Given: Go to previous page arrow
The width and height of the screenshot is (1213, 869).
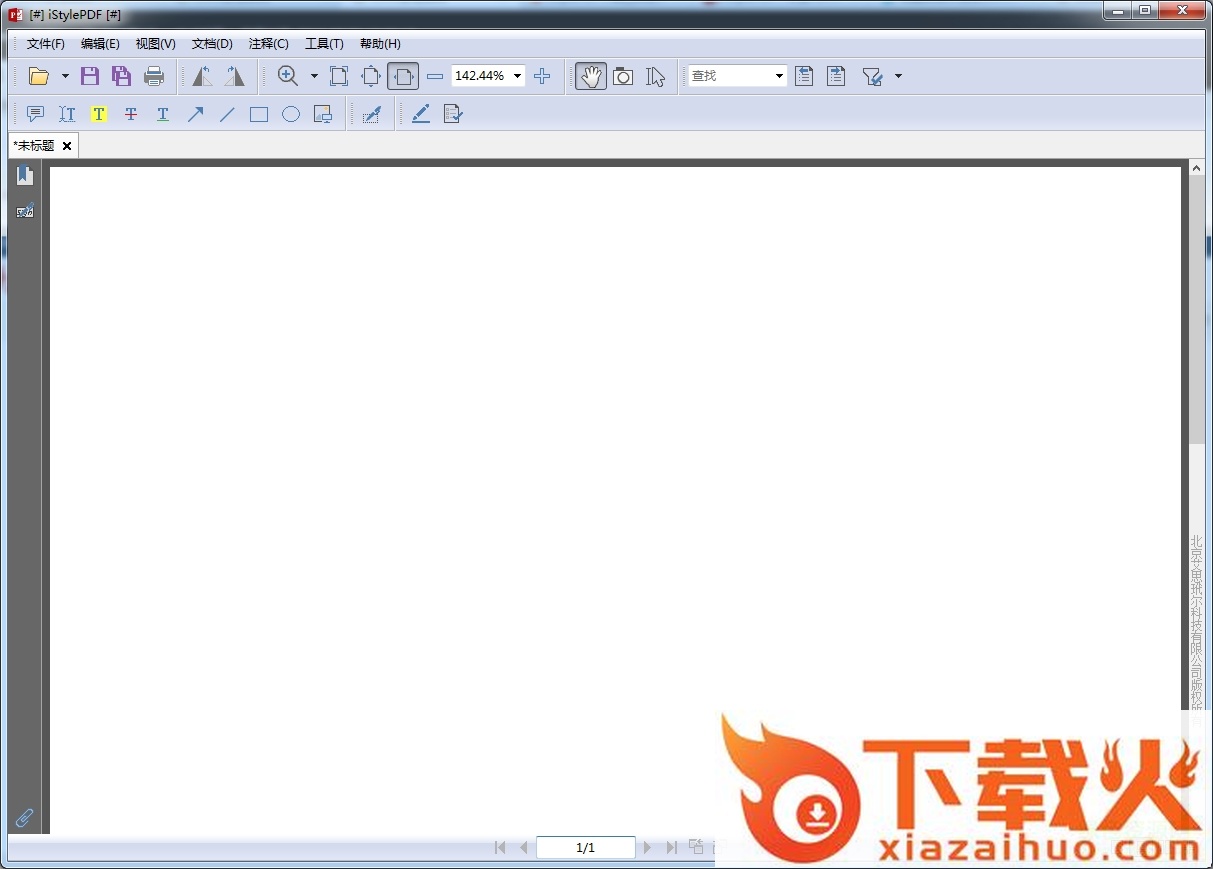Looking at the screenshot, I should coord(523,847).
